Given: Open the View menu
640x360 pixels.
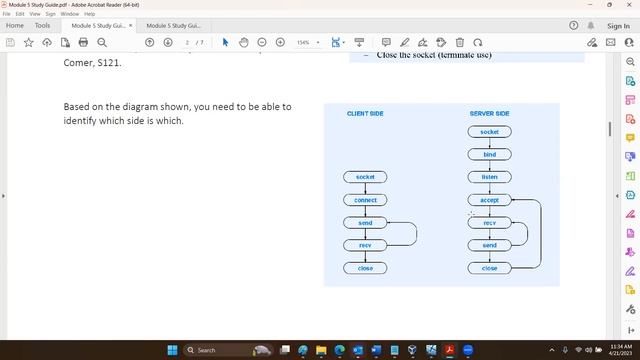Looking at the screenshot, I should pyautogui.click(x=35, y=14).
